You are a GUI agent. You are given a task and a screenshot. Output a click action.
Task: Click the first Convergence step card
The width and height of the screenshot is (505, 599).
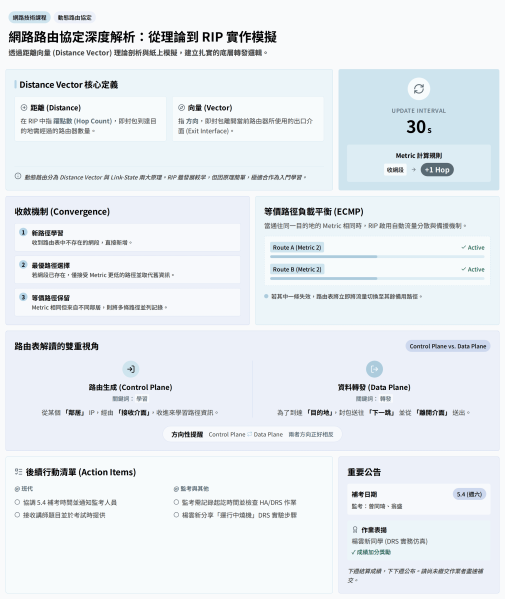coord(128,237)
